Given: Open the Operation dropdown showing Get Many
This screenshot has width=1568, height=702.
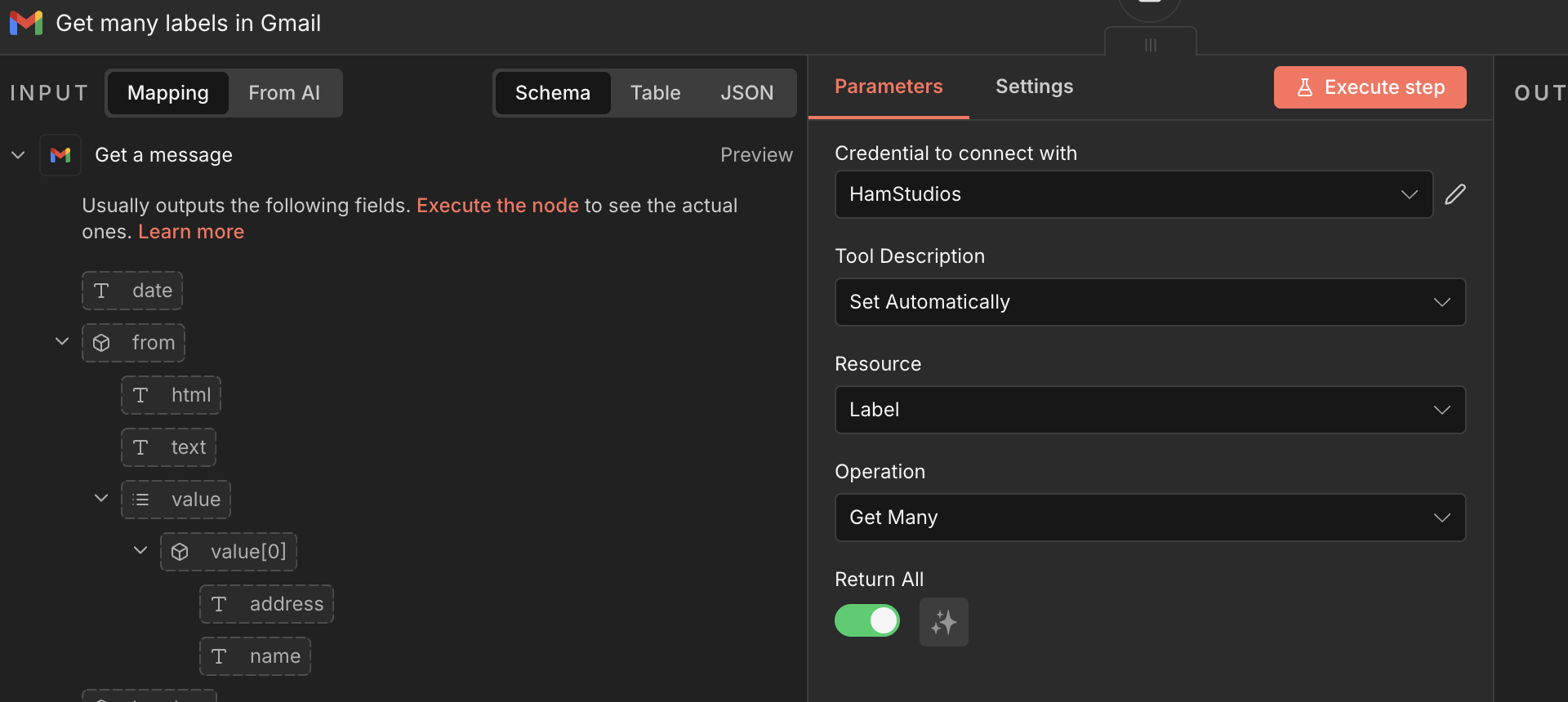Looking at the screenshot, I should pos(1150,518).
